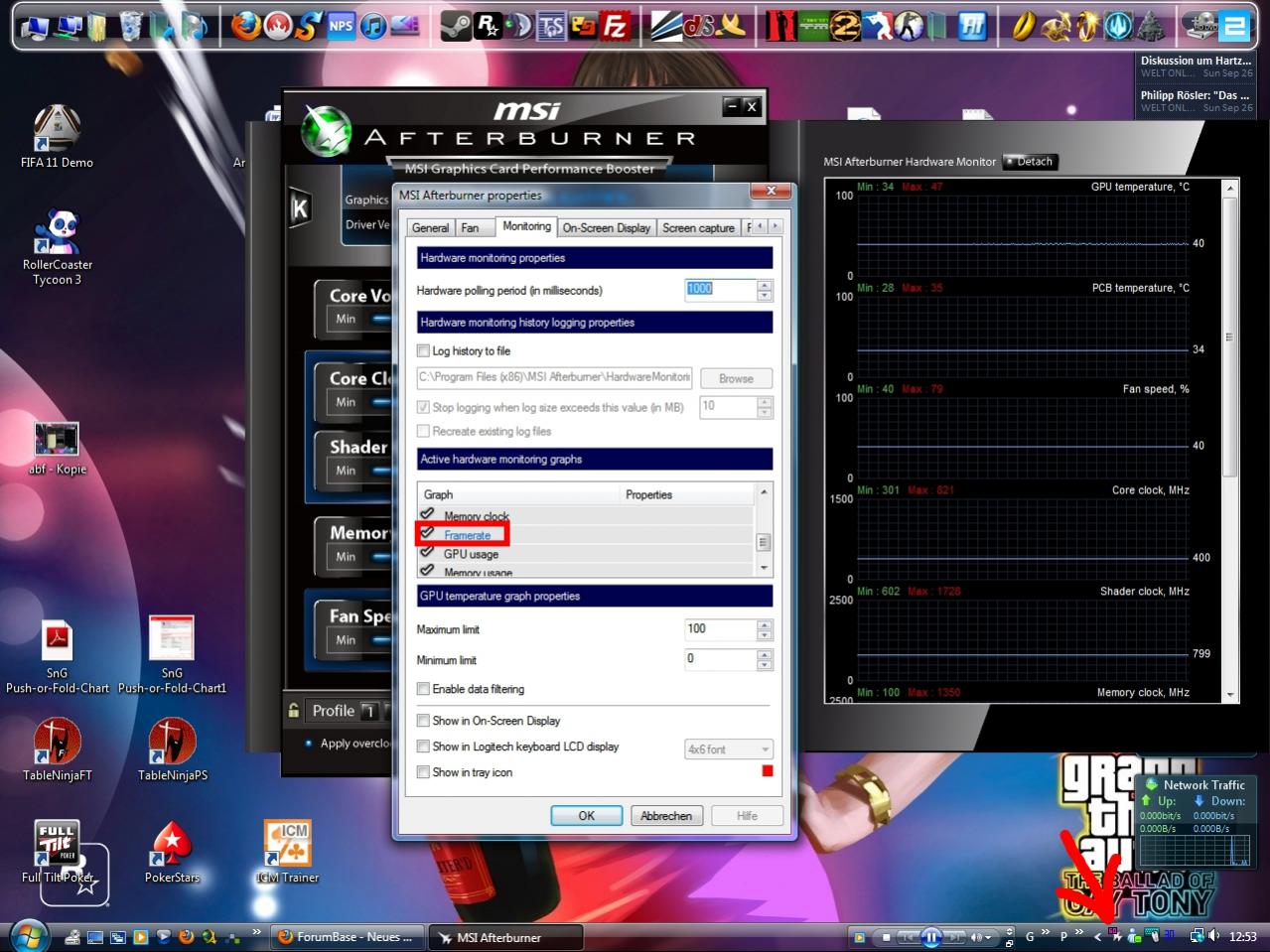Launch TableNinjaPS shortcut

pos(172,749)
